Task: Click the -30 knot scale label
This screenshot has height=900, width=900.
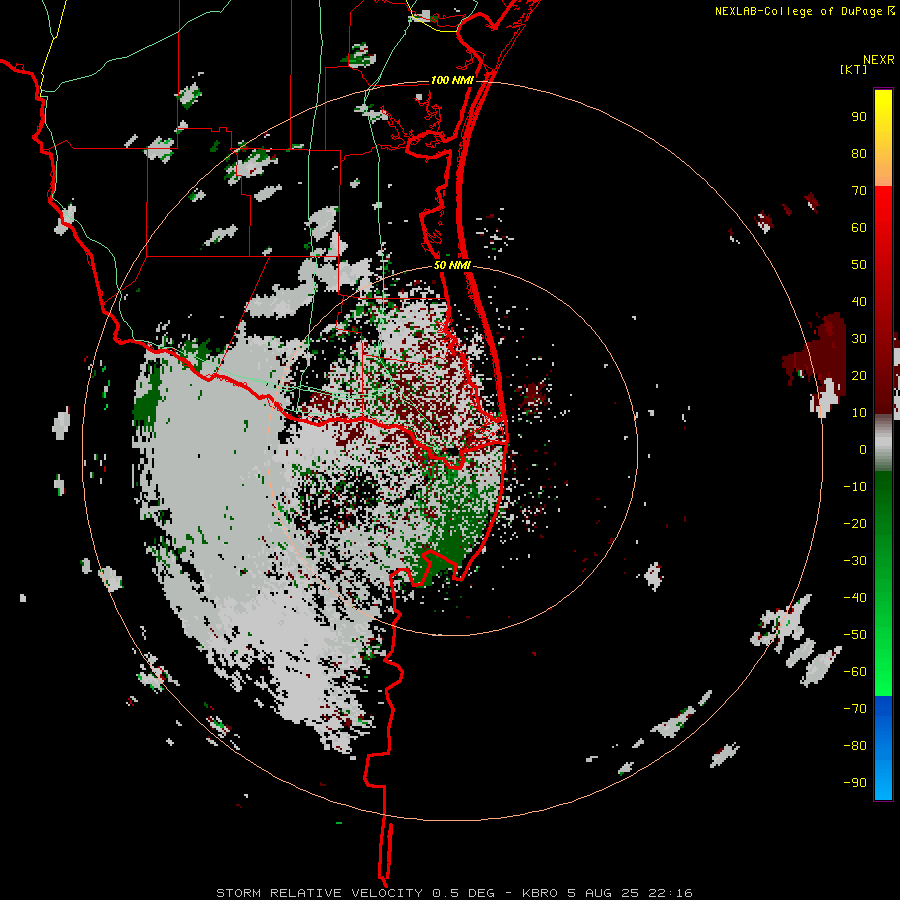Action: click(x=855, y=561)
